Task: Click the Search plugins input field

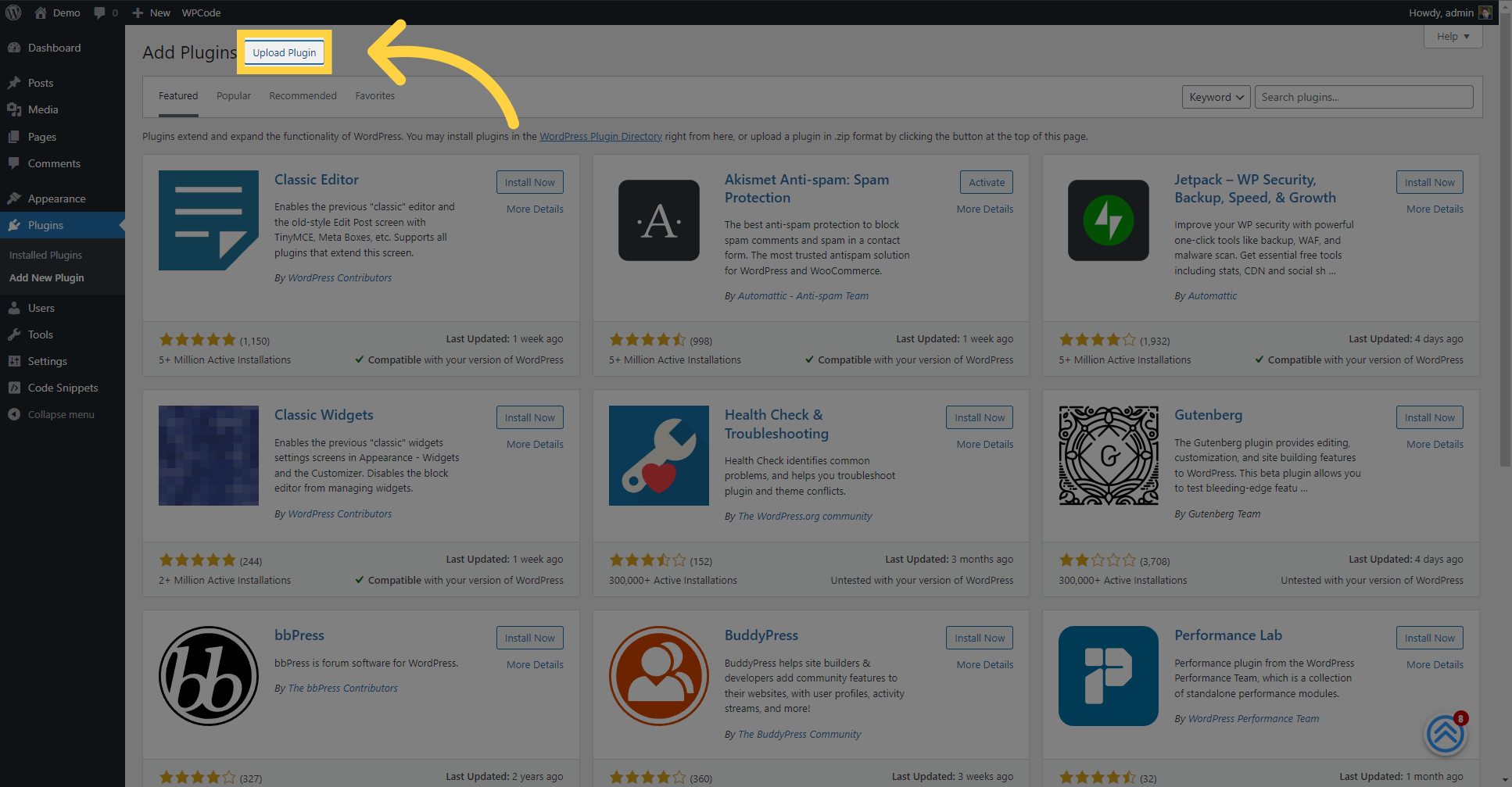Action: click(1363, 97)
